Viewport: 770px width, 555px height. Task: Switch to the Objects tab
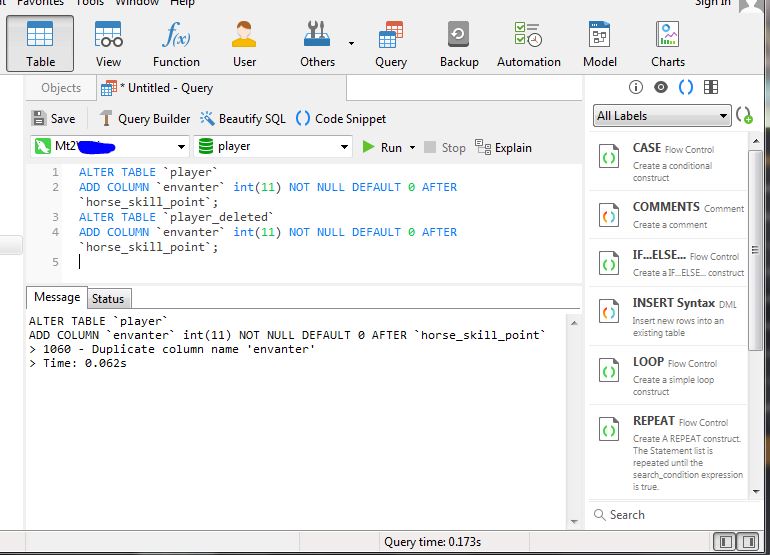click(61, 88)
